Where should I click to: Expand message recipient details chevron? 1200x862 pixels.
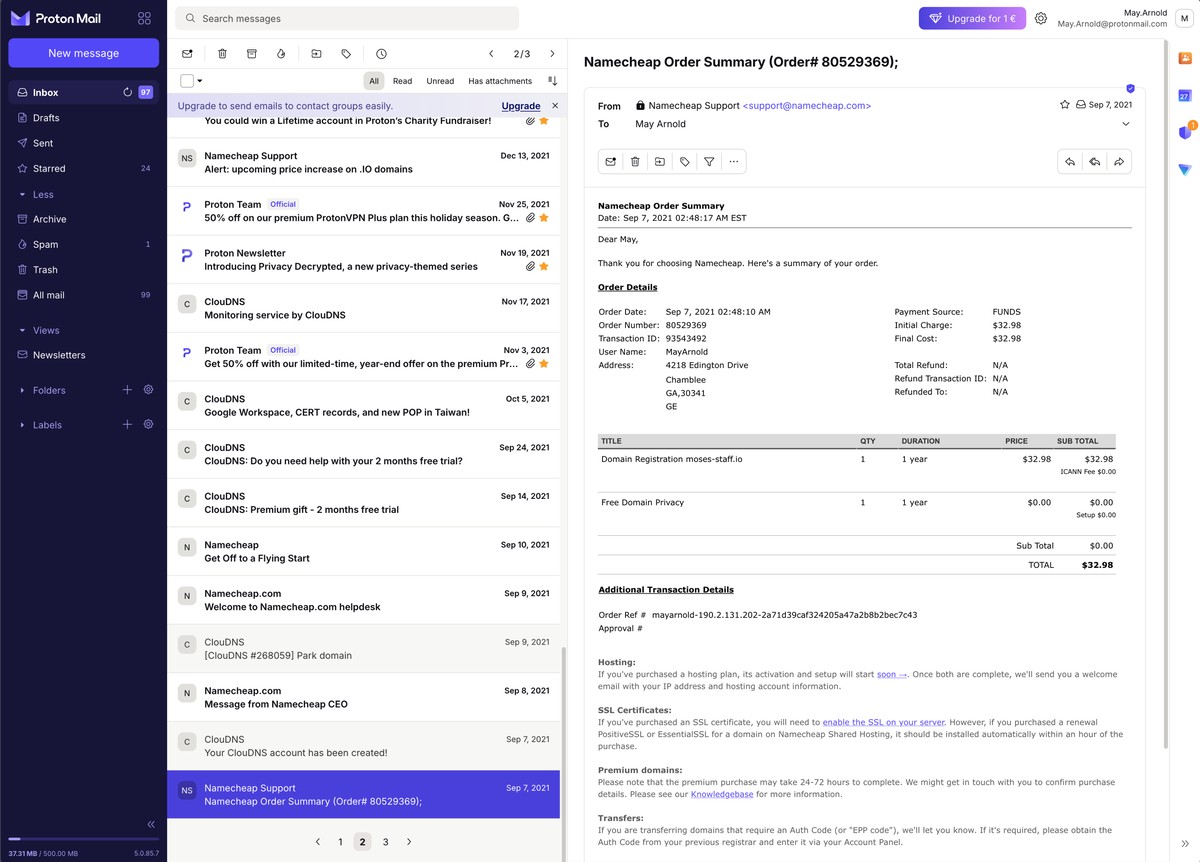click(1125, 124)
